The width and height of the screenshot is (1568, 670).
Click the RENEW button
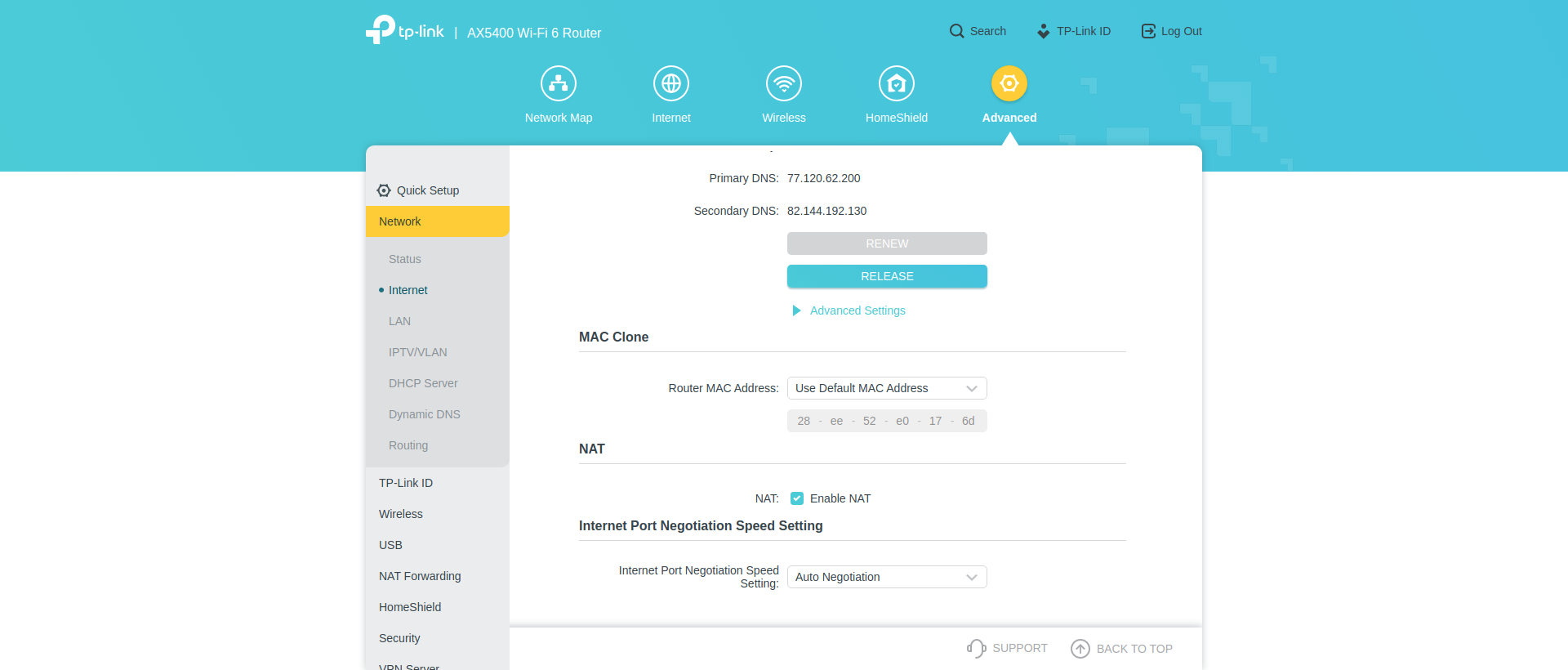point(887,243)
